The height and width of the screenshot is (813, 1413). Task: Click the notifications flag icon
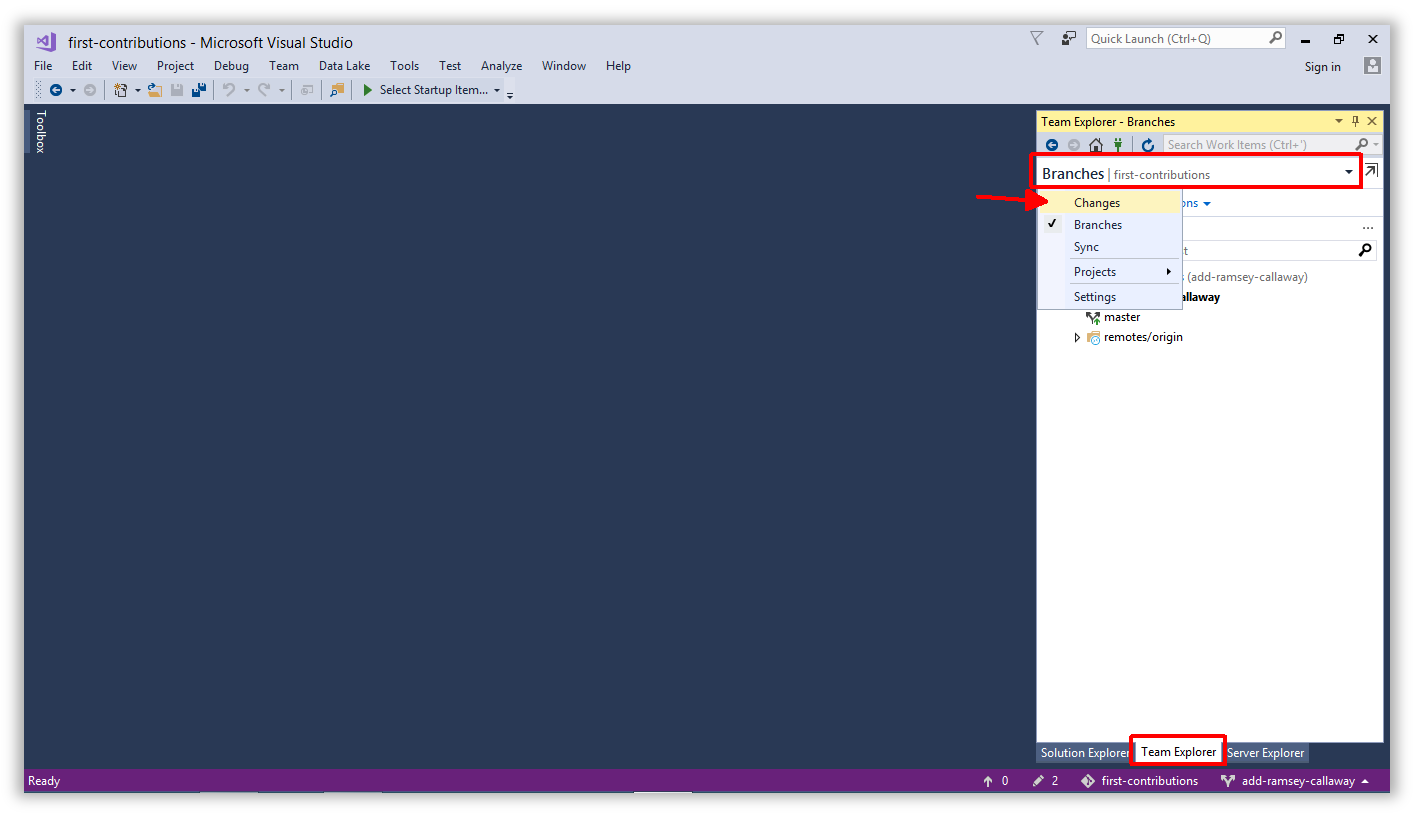pos(1036,38)
